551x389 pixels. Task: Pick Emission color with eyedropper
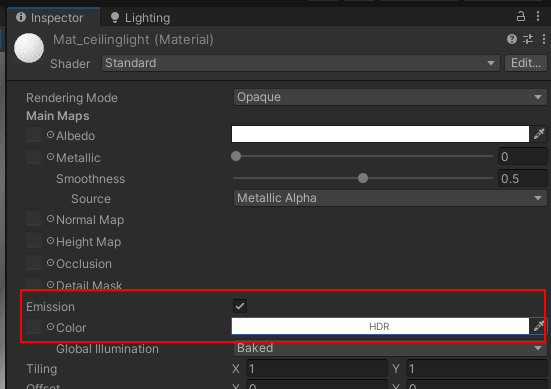click(x=539, y=326)
